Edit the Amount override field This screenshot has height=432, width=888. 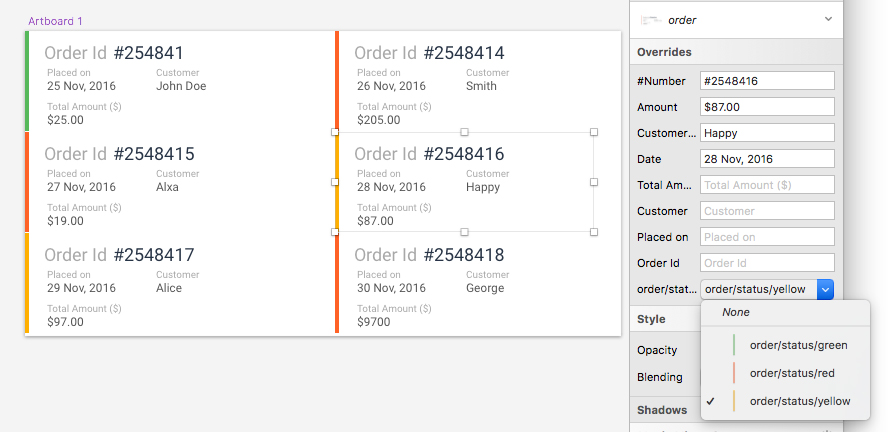point(767,107)
